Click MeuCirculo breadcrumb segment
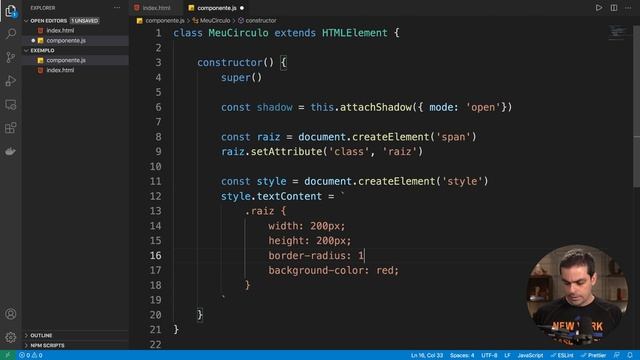The image size is (640, 360). (215, 20)
